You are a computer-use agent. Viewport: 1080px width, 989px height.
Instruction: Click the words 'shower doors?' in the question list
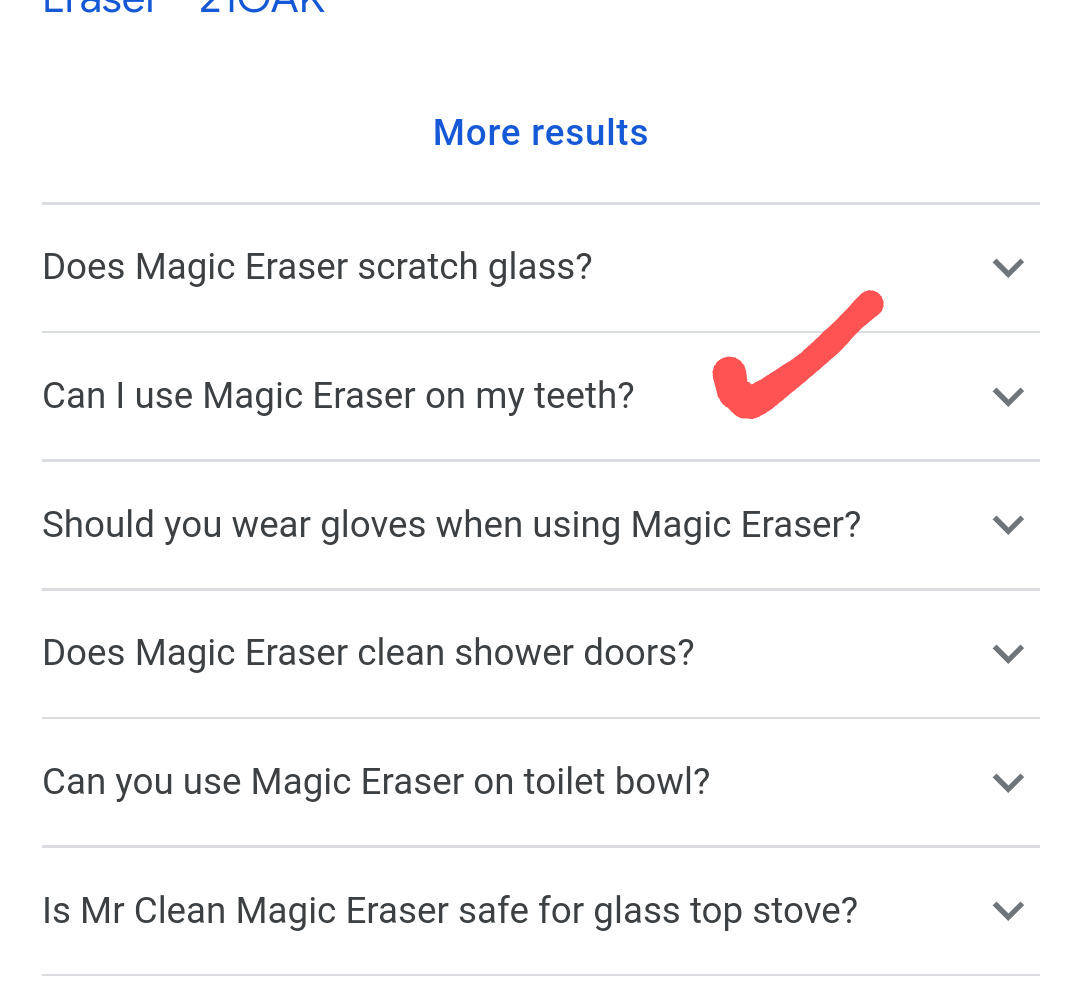point(574,653)
